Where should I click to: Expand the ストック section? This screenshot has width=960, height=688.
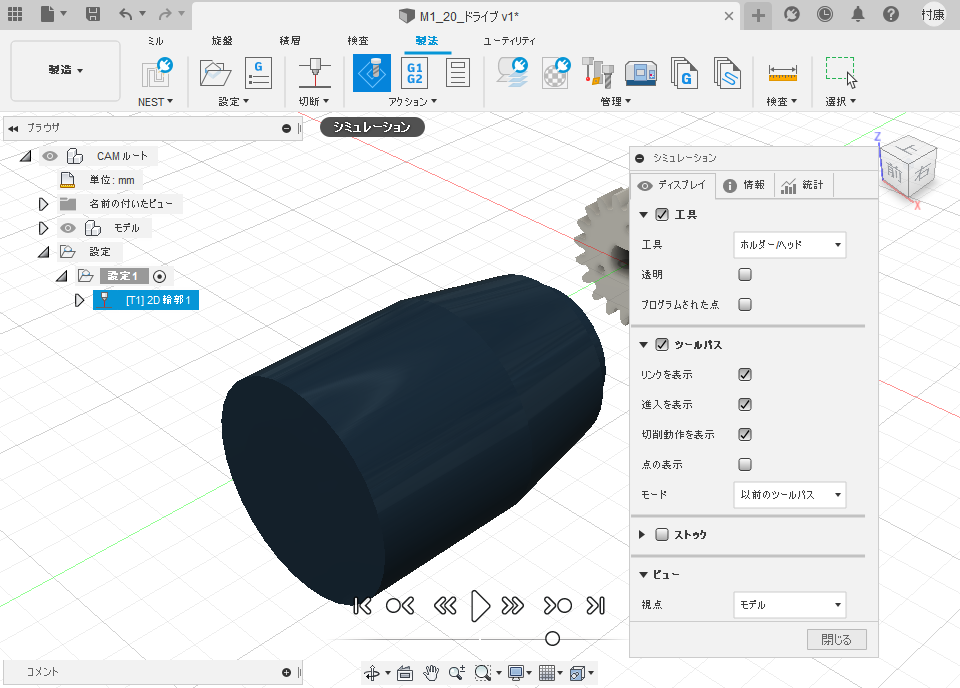(642, 534)
